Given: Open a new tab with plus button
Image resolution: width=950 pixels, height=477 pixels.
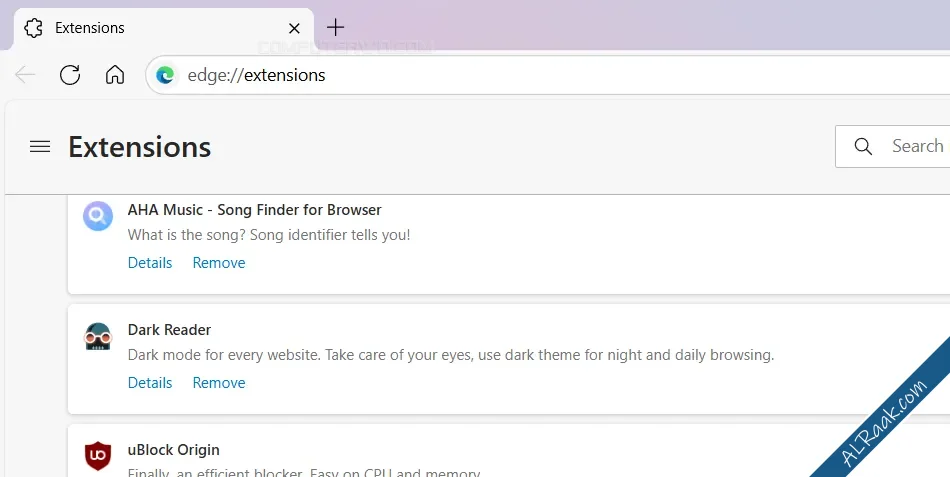Looking at the screenshot, I should 335,27.
